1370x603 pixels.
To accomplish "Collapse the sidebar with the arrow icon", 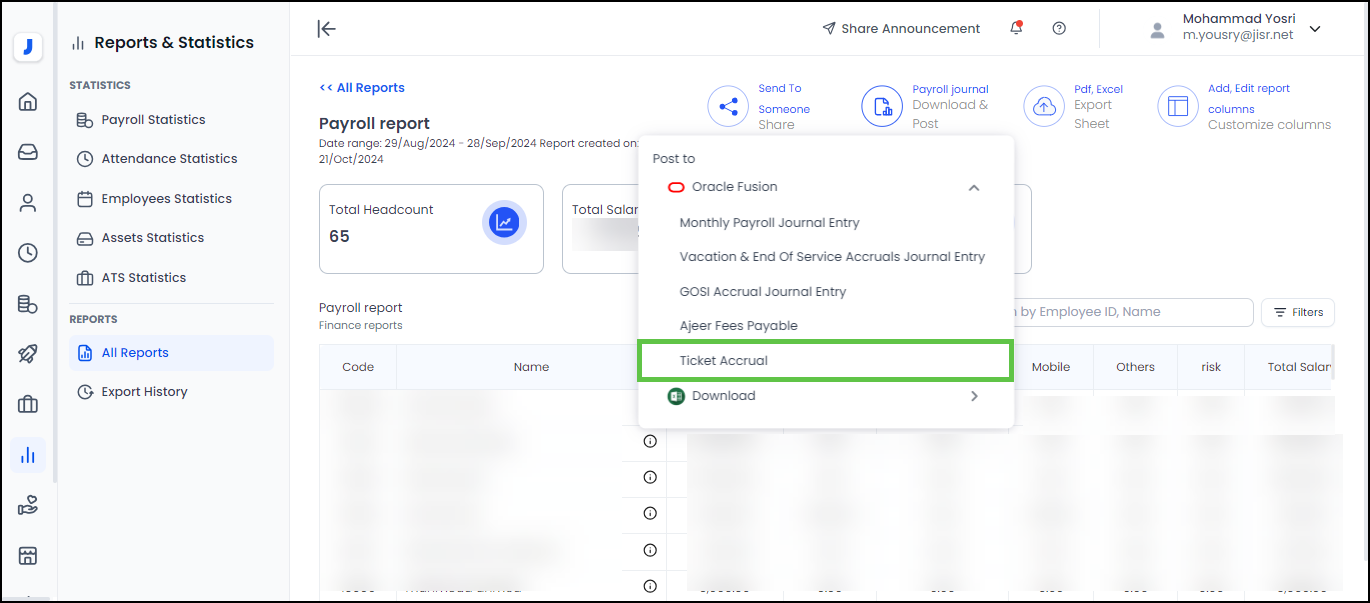I will click(326, 28).
